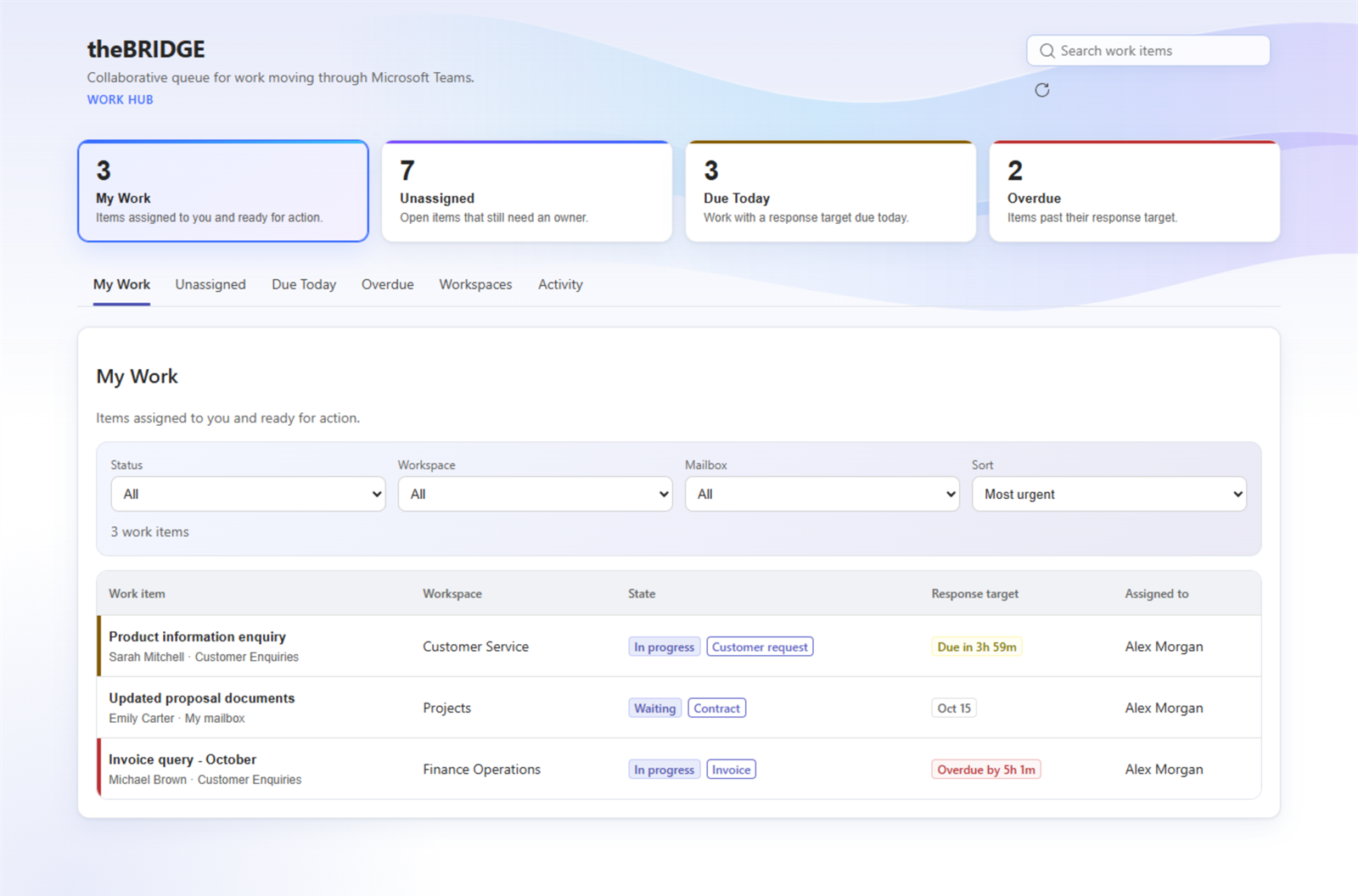This screenshot has height=896, width=1358.
Task: Click the 3 work items count text
Action: 150,532
